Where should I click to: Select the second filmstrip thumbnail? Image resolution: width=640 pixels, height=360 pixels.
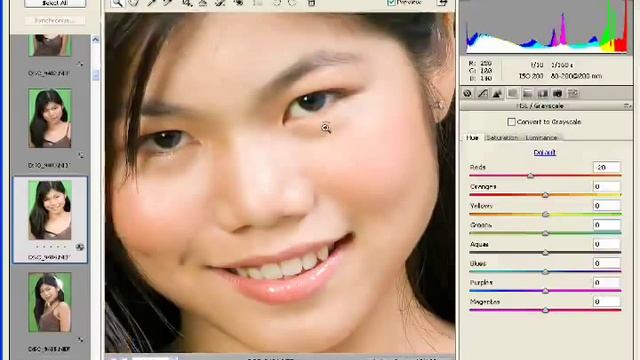tap(50, 118)
